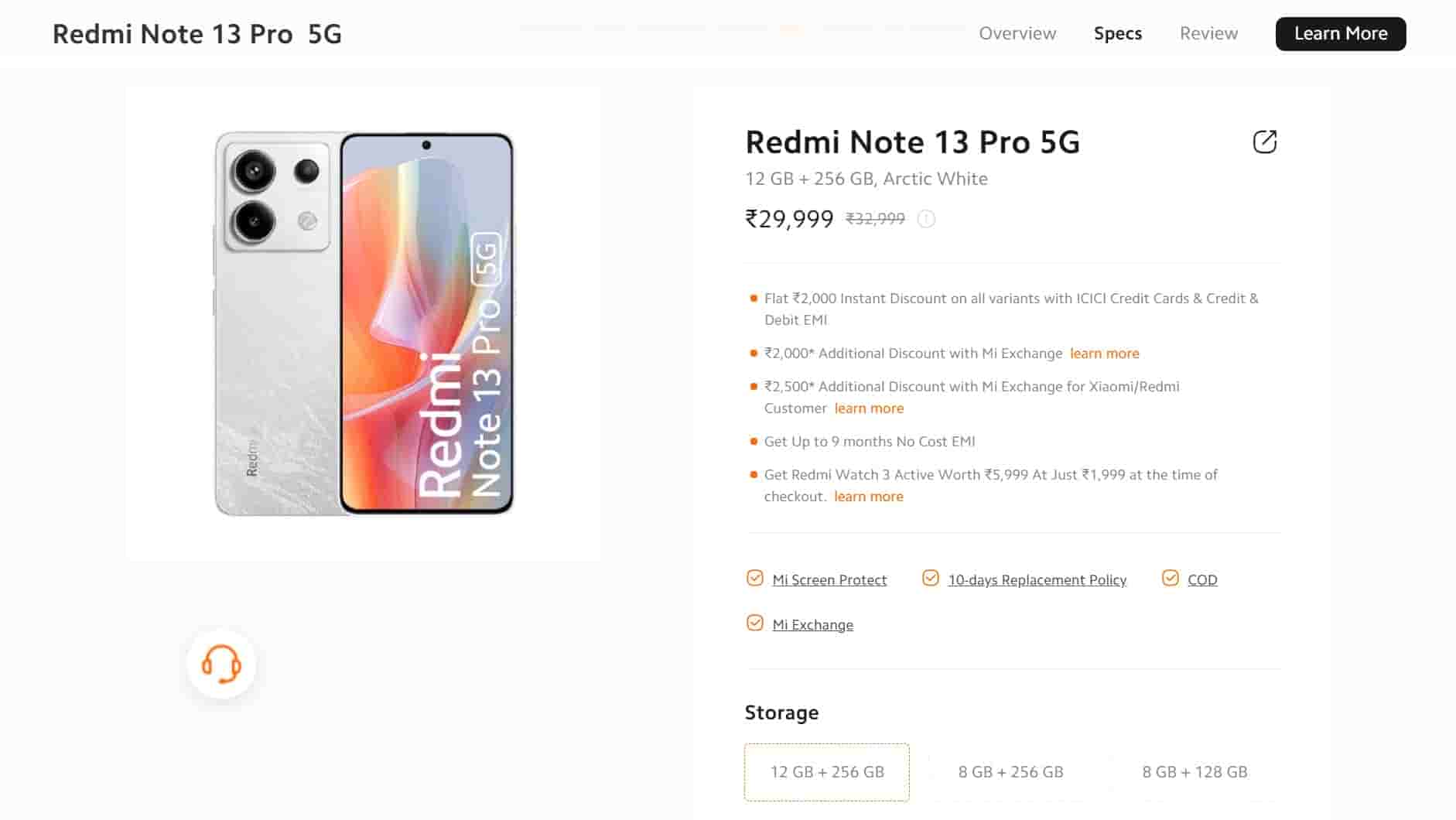
Task: Click the checkmark icon beside Mi Screen Protect
Action: point(754,578)
